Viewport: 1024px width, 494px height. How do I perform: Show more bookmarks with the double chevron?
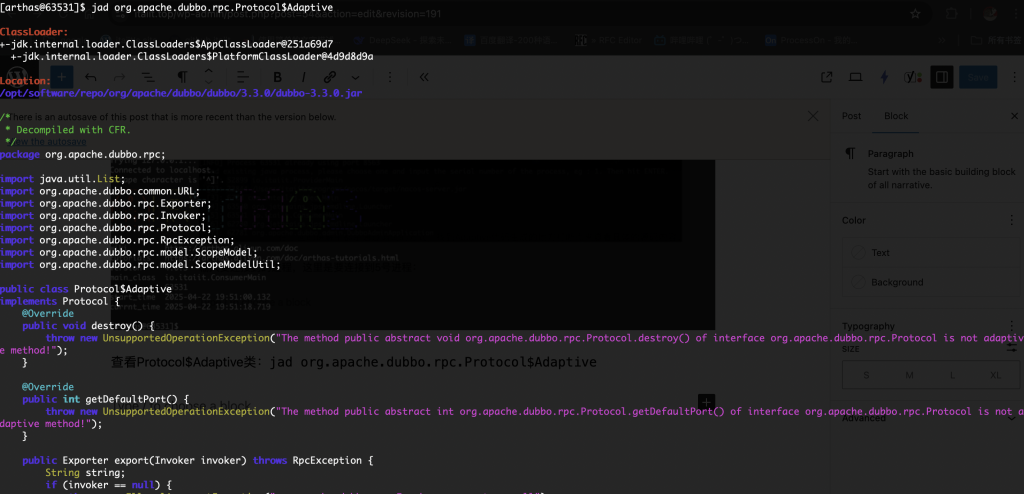pos(941,40)
